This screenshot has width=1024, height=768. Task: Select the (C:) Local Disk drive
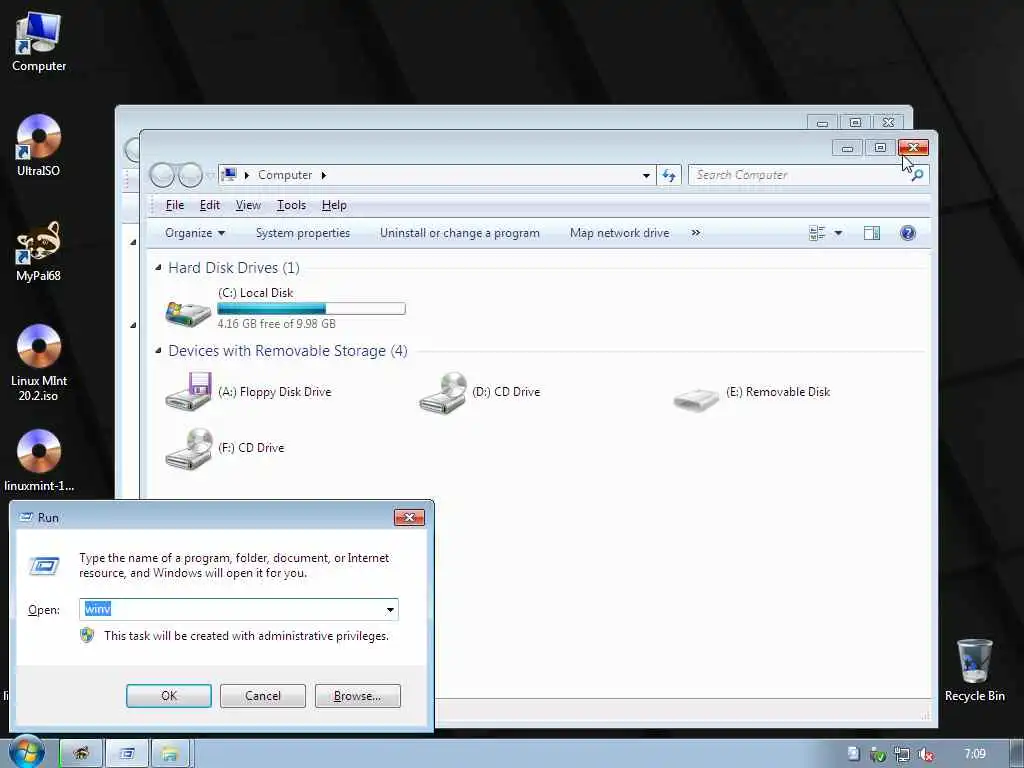point(285,308)
